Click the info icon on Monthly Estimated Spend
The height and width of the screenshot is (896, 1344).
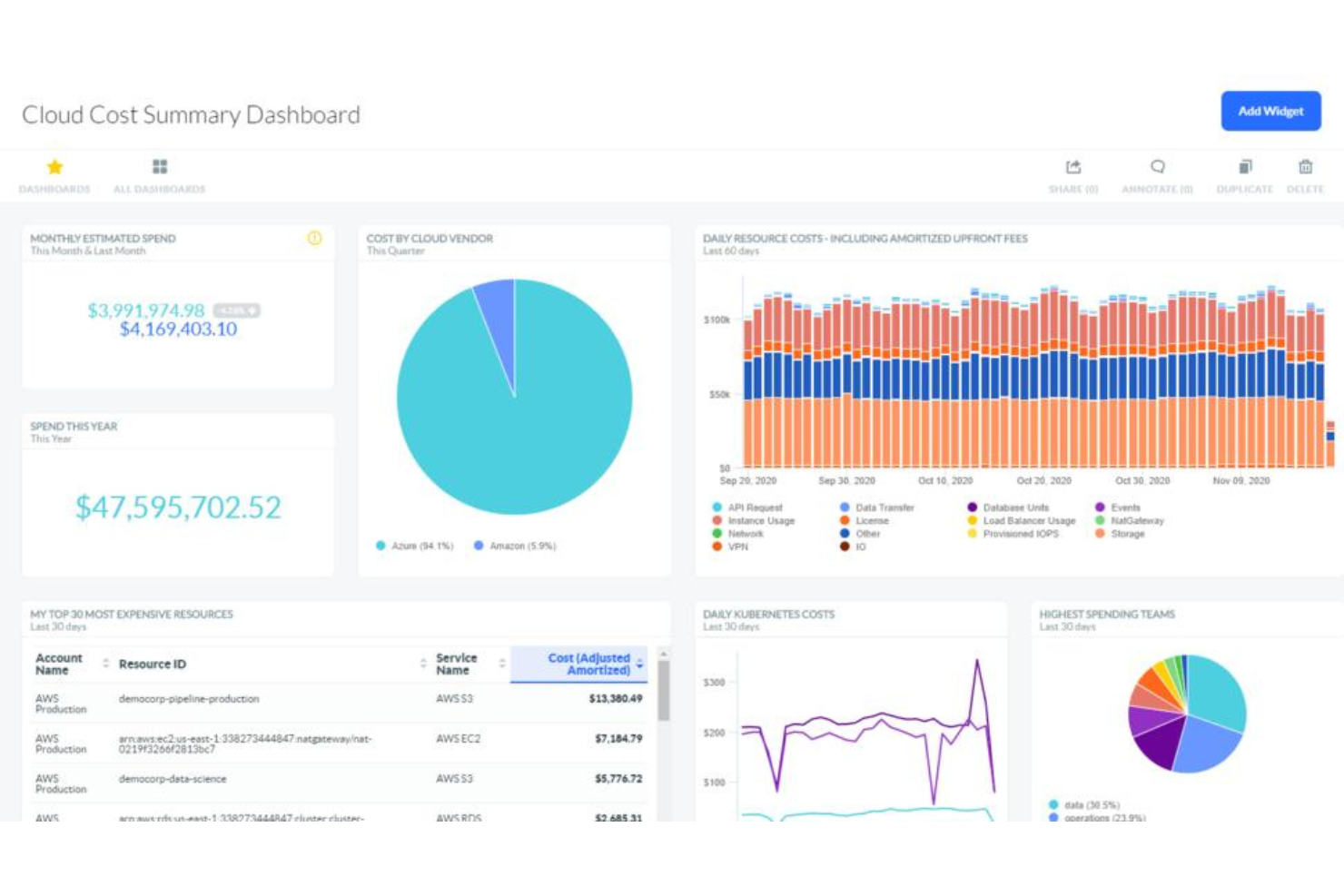(x=314, y=239)
